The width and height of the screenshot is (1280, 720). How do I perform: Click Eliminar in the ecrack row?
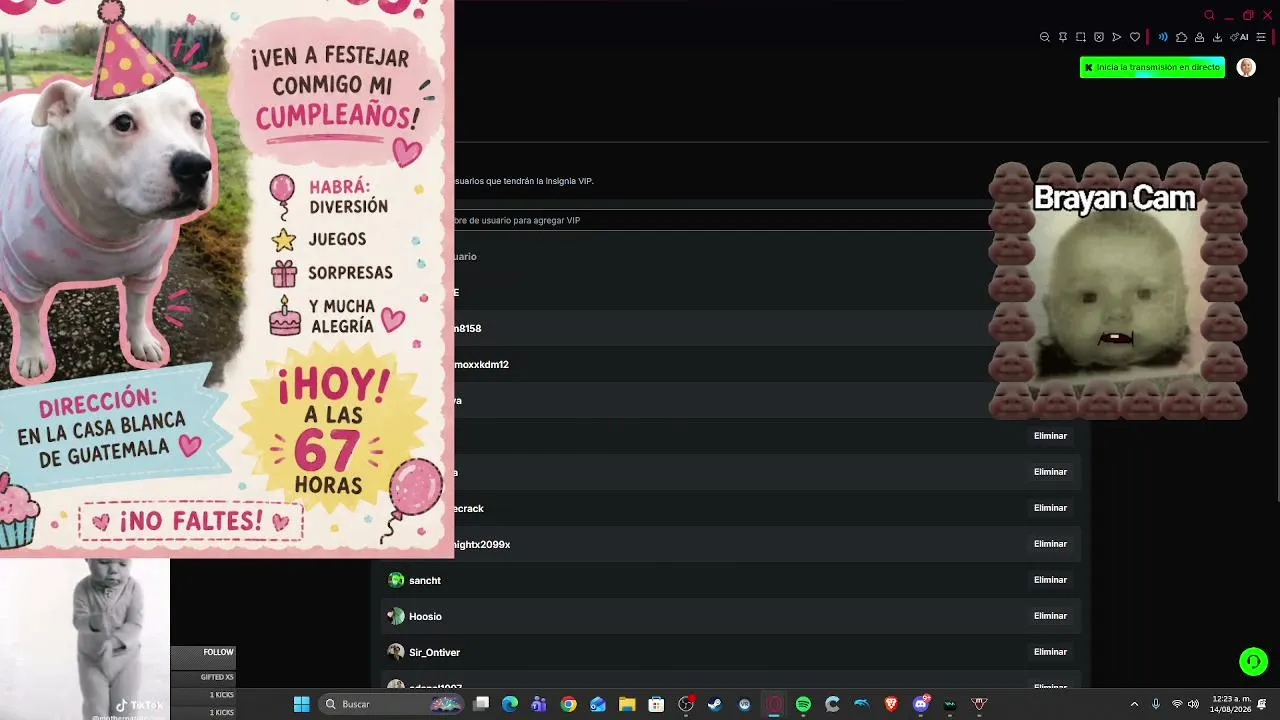(x=1050, y=508)
